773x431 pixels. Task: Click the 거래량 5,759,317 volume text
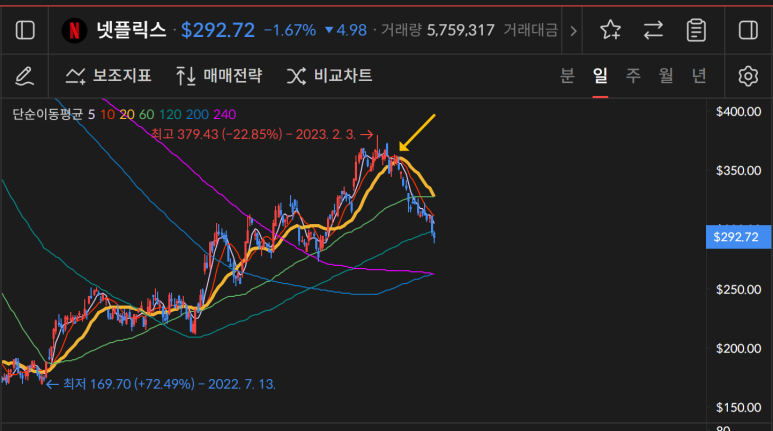click(438, 31)
